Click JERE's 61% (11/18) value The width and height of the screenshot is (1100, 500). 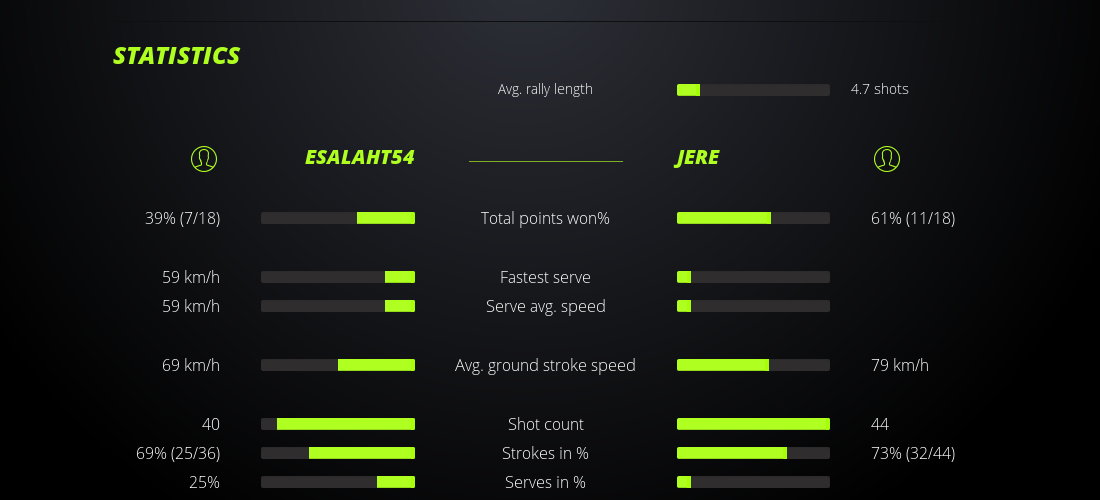point(913,218)
